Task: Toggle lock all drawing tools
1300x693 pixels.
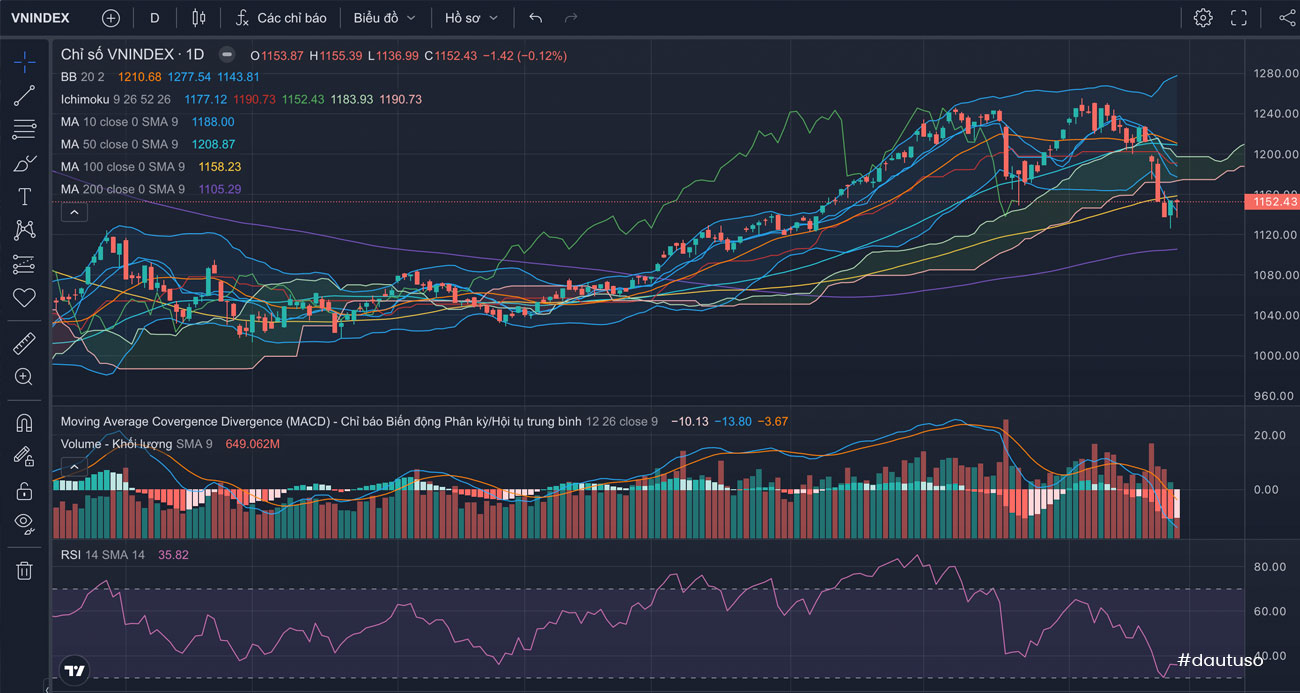Action: point(24,491)
